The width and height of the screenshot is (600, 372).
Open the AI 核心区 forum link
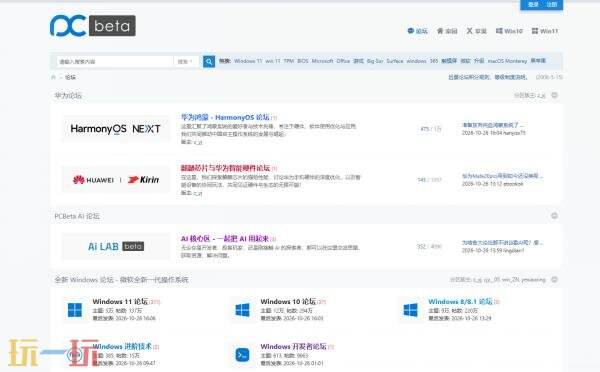[225, 238]
